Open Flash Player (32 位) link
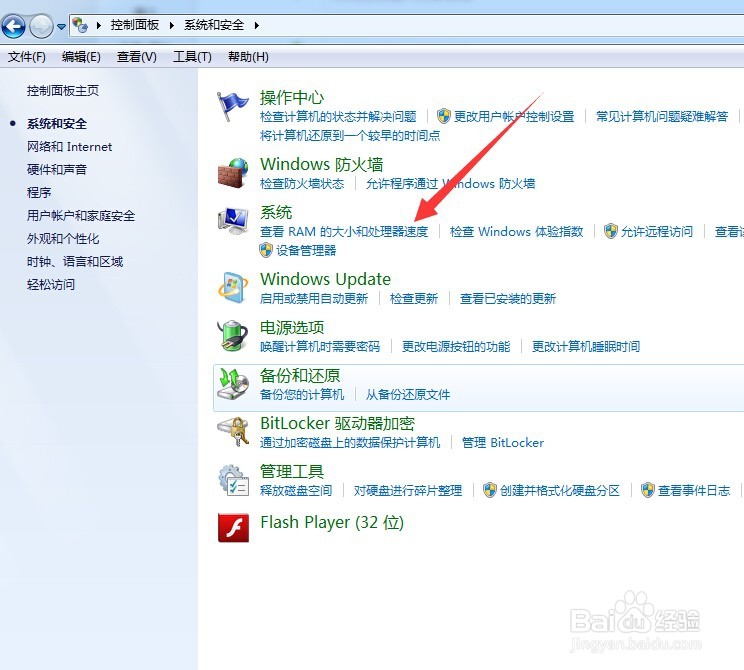This screenshot has height=670, width=744. pyautogui.click(x=332, y=522)
